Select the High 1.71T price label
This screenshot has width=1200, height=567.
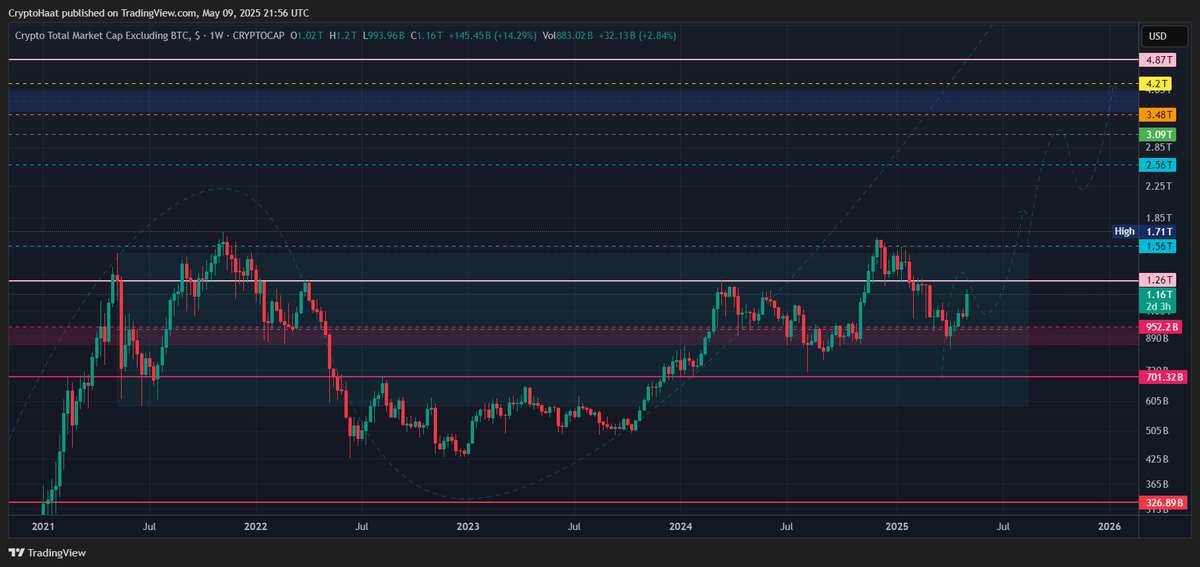[1145, 231]
